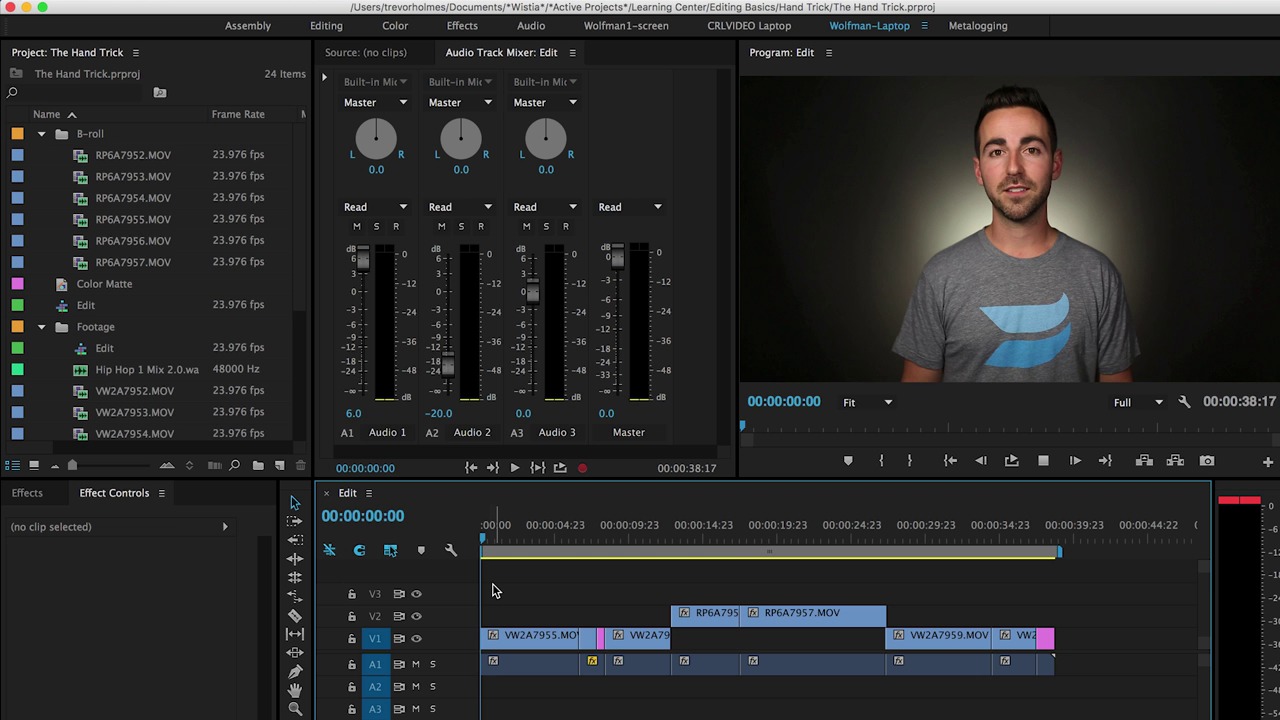Viewport: 1280px width, 720px height.
Task: Open Master track Read automation dropdown
Action: 630,207
